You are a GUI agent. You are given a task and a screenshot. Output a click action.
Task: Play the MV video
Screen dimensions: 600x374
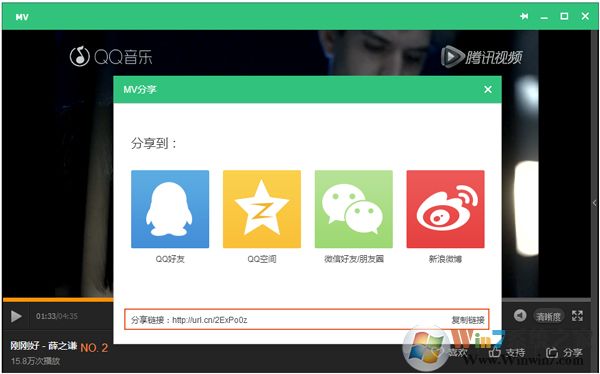pyautogui.click(x=16, y=316)
